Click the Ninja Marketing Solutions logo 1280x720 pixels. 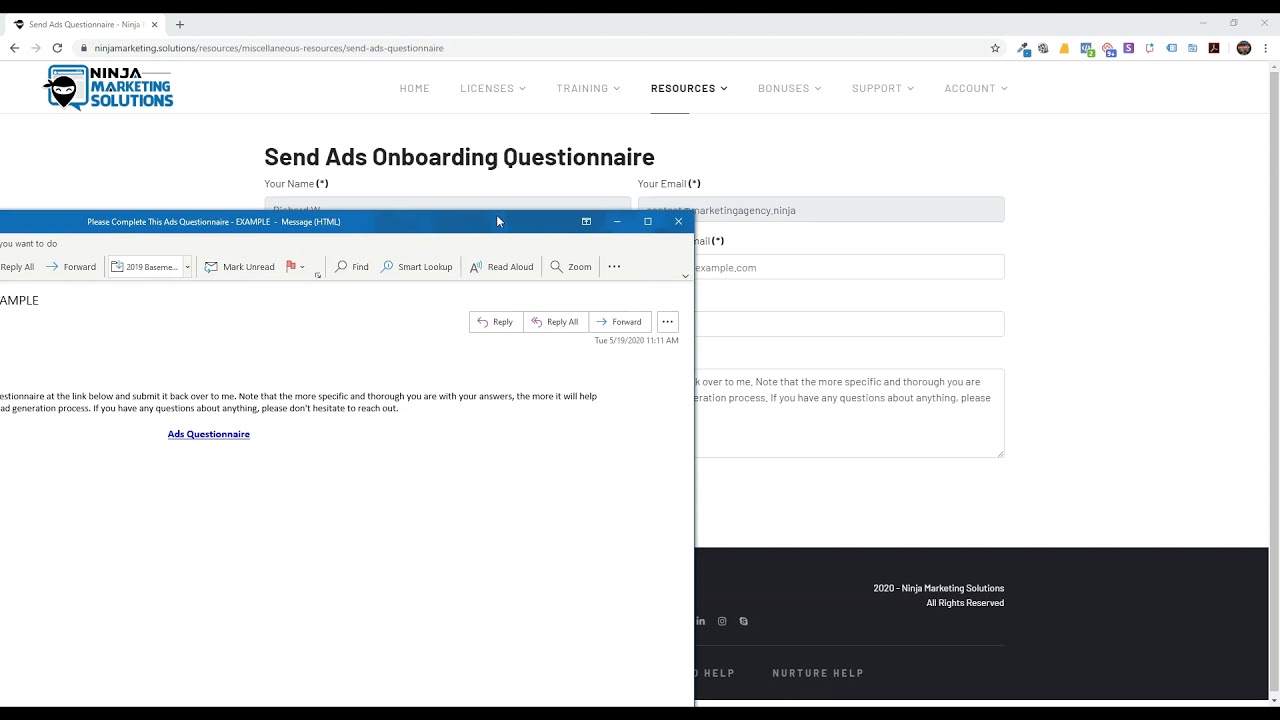coord(108,88)
